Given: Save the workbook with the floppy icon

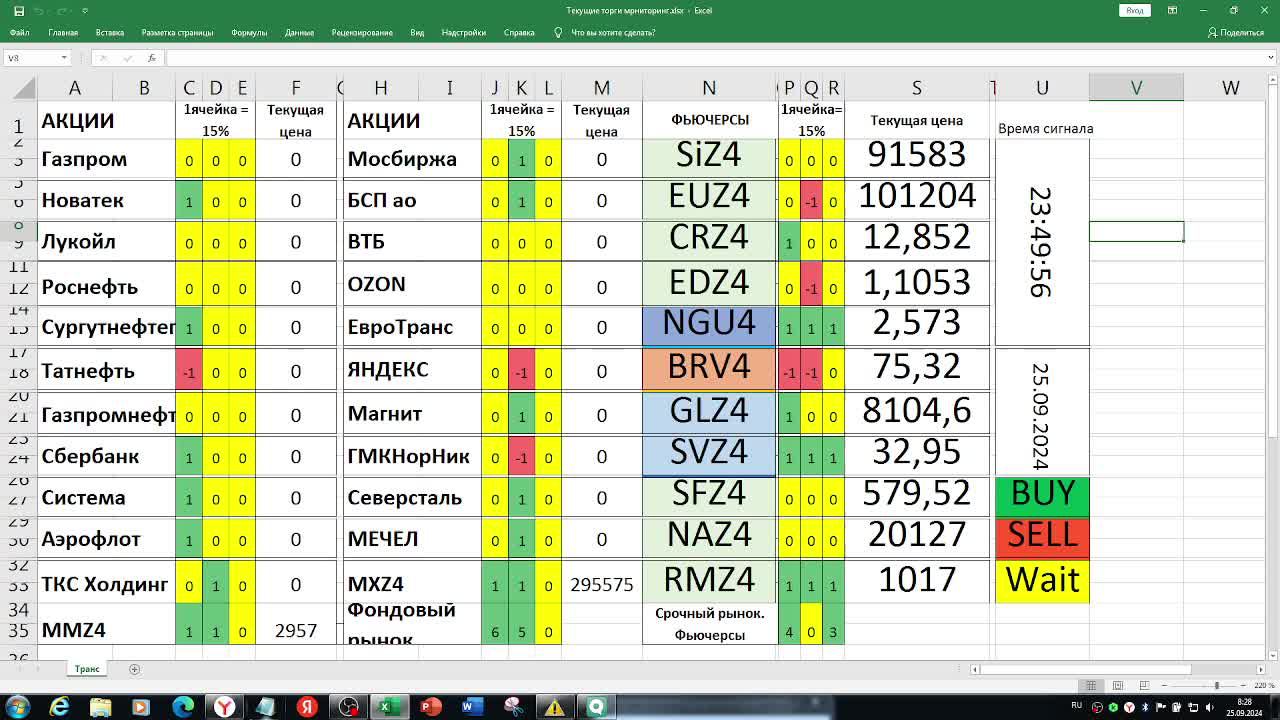Looking at the screenshot, I should pyautogui.click(x=19, y=10).
